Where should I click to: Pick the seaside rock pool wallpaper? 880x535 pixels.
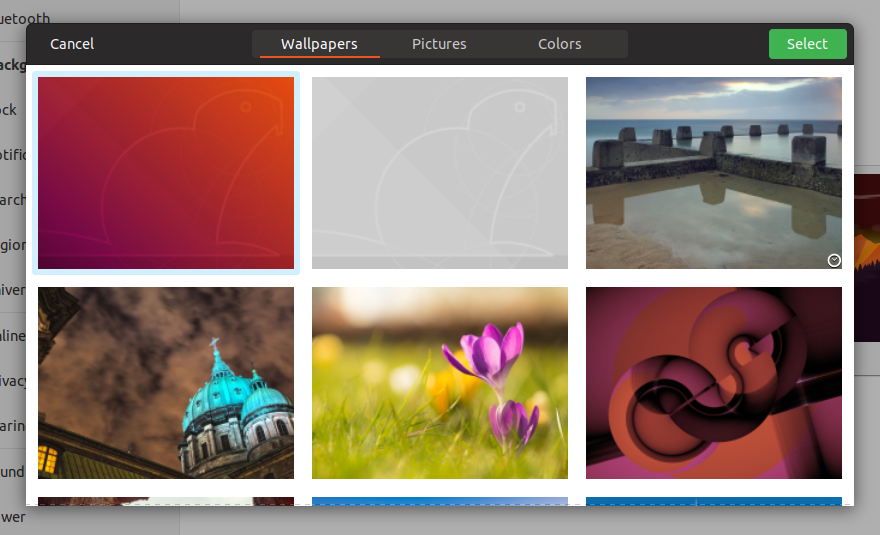[x=713, y=173]
